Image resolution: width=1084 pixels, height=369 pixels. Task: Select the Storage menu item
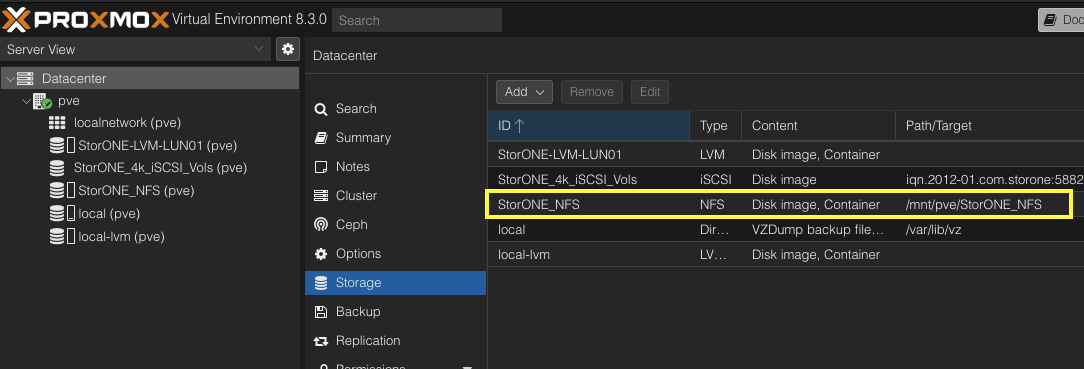395,283
